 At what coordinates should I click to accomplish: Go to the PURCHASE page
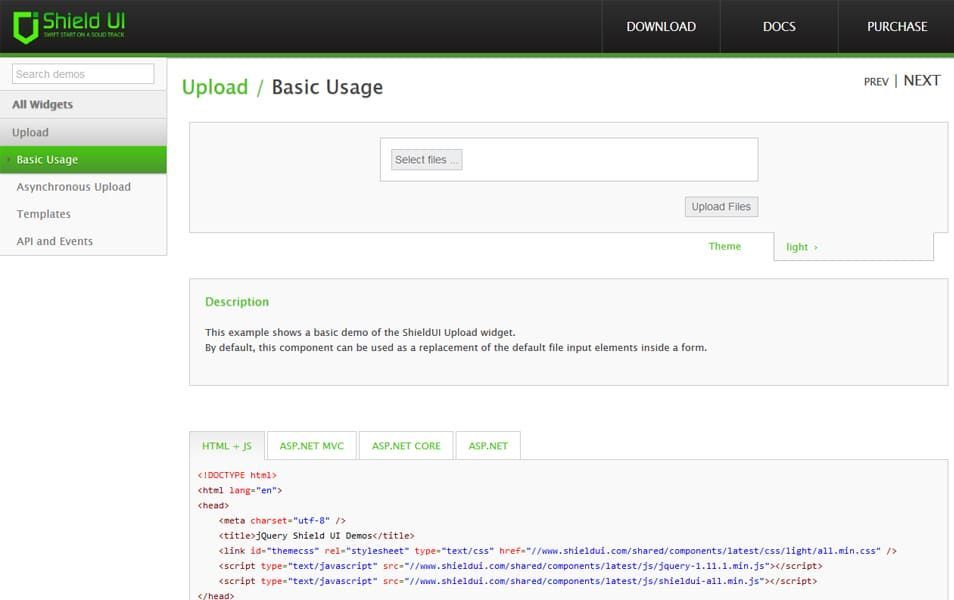pyautogui.click(x=897, y=27)
